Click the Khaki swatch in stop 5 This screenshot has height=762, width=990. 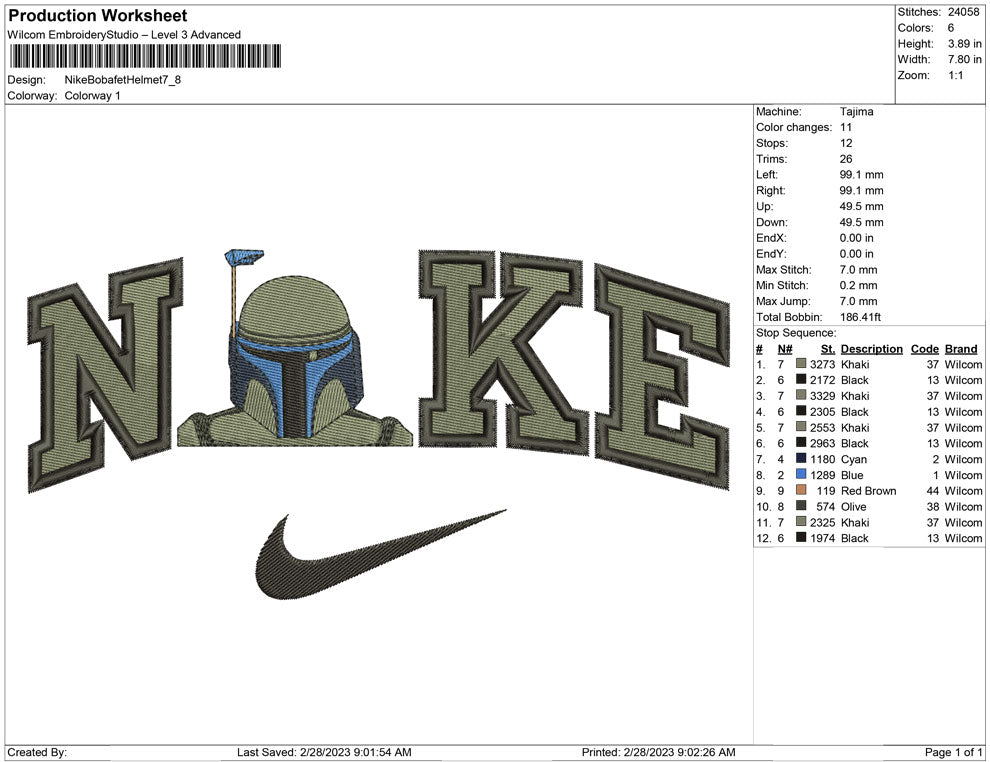click(x=801, y=427)
